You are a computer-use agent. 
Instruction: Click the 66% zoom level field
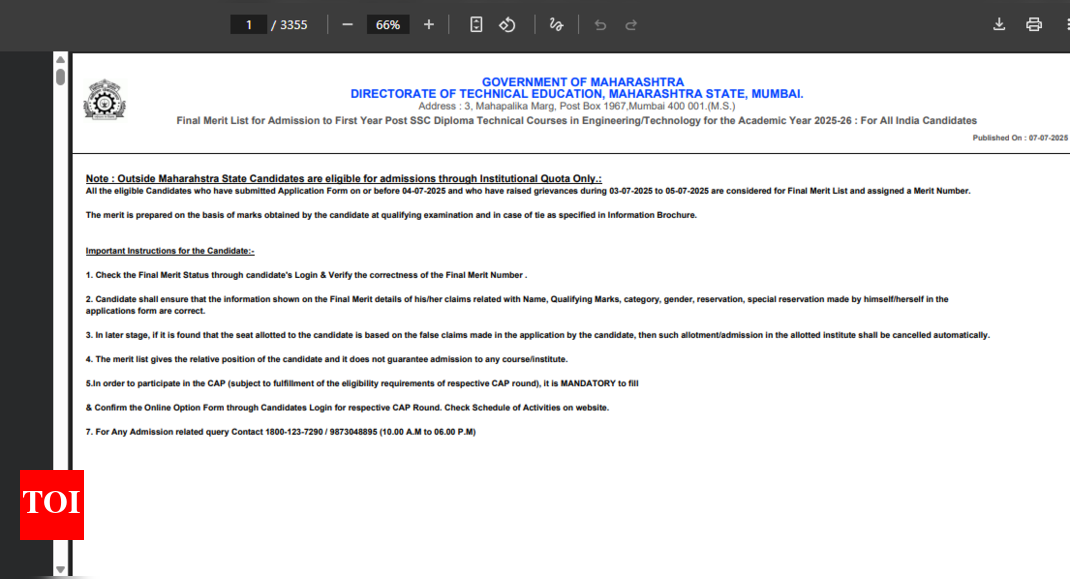pos(388,25)
